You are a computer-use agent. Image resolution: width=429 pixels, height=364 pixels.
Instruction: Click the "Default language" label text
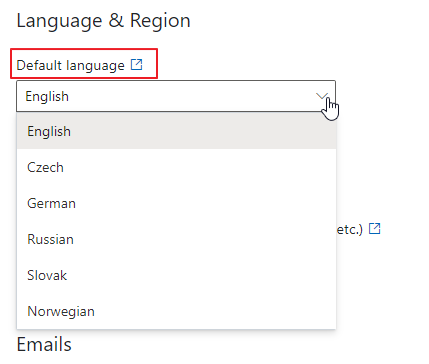[x=70, y=65]
